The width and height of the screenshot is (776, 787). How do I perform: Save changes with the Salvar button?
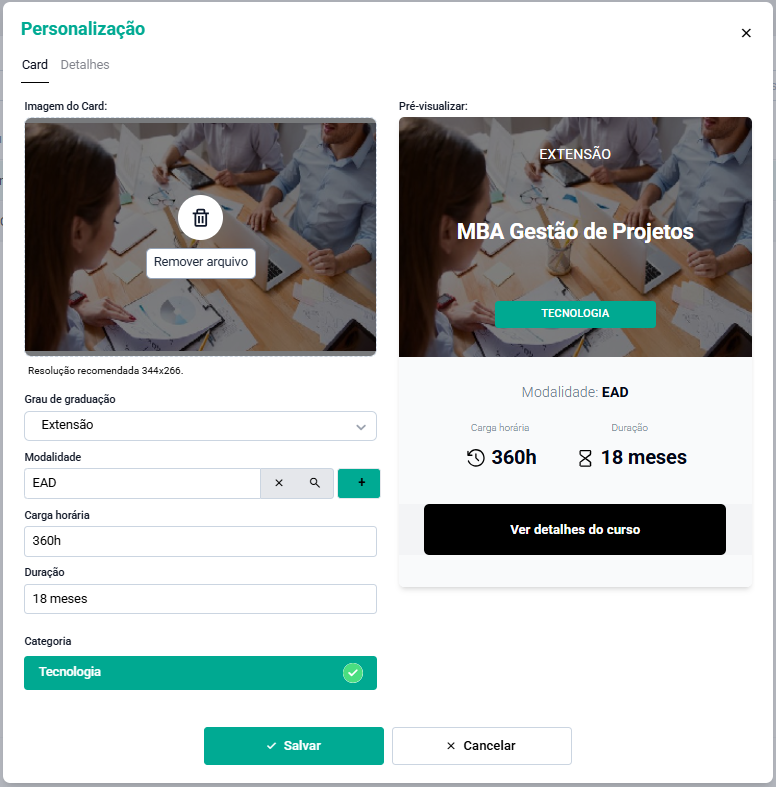pos(294,746)
